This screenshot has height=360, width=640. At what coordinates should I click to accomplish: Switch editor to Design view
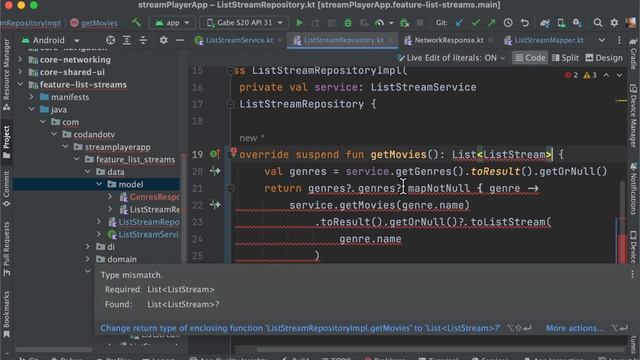pyautogui.click(x=604, y=58)
